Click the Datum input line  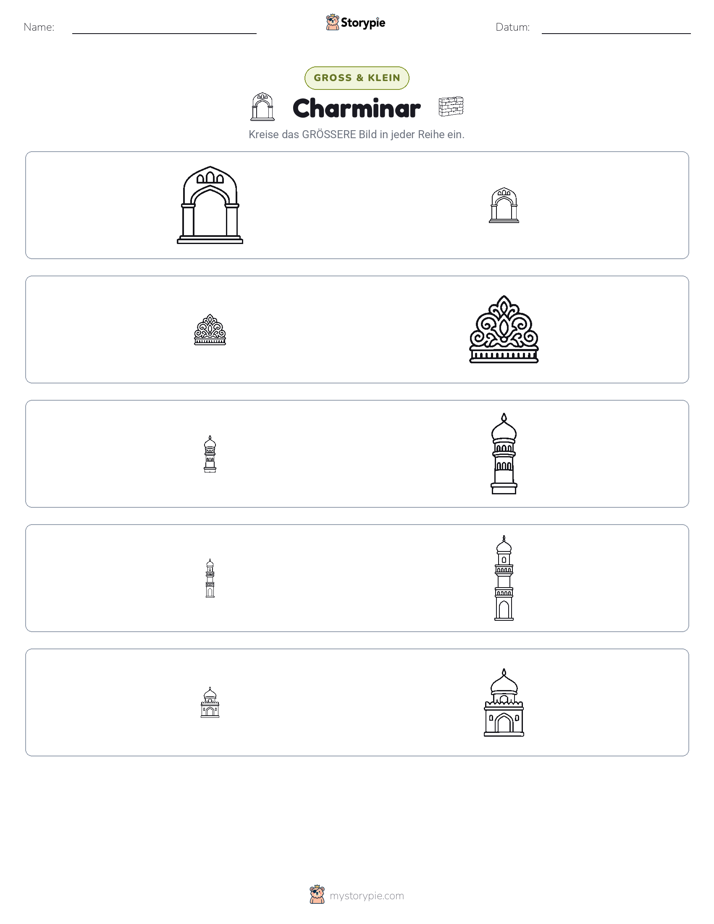616,28
